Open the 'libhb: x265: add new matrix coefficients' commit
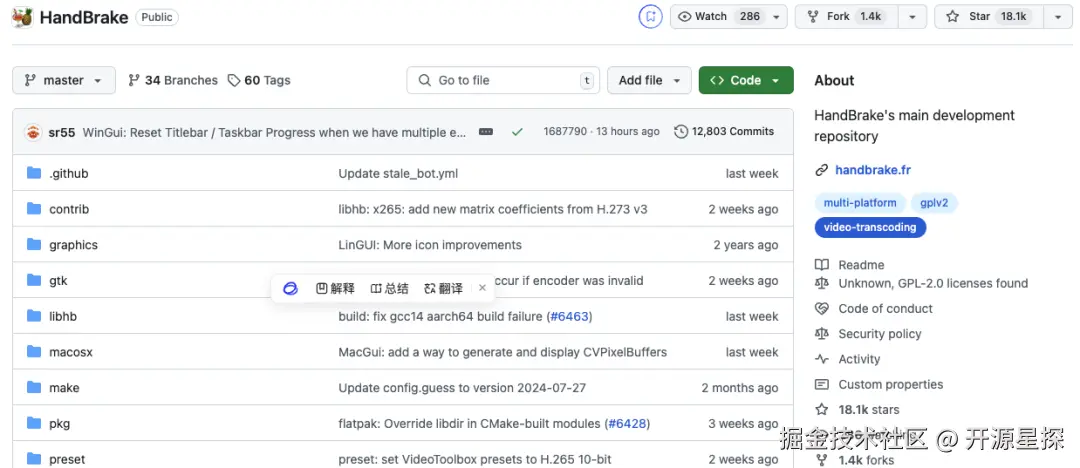1080x468 pixels. tap(492, 209)
